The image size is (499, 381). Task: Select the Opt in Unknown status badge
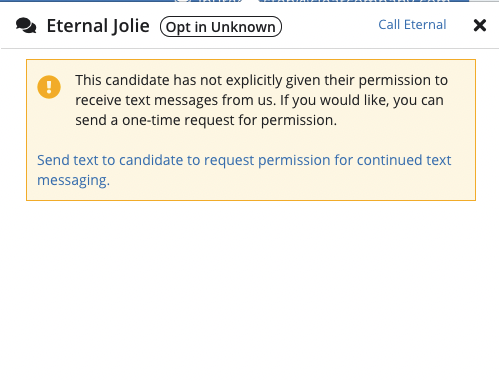tap(221, 27)
